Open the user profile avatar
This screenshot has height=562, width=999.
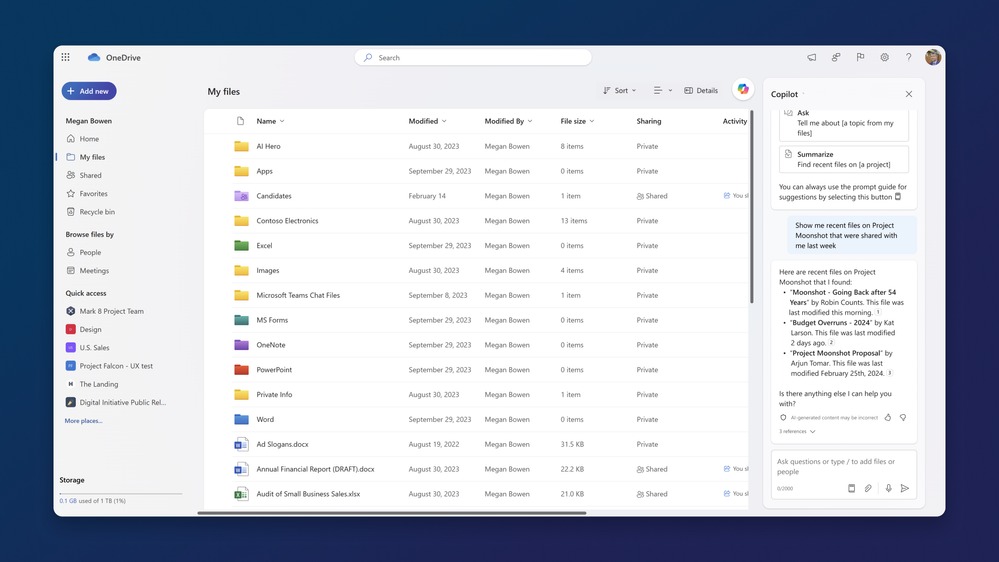click(x=933, y=57)
